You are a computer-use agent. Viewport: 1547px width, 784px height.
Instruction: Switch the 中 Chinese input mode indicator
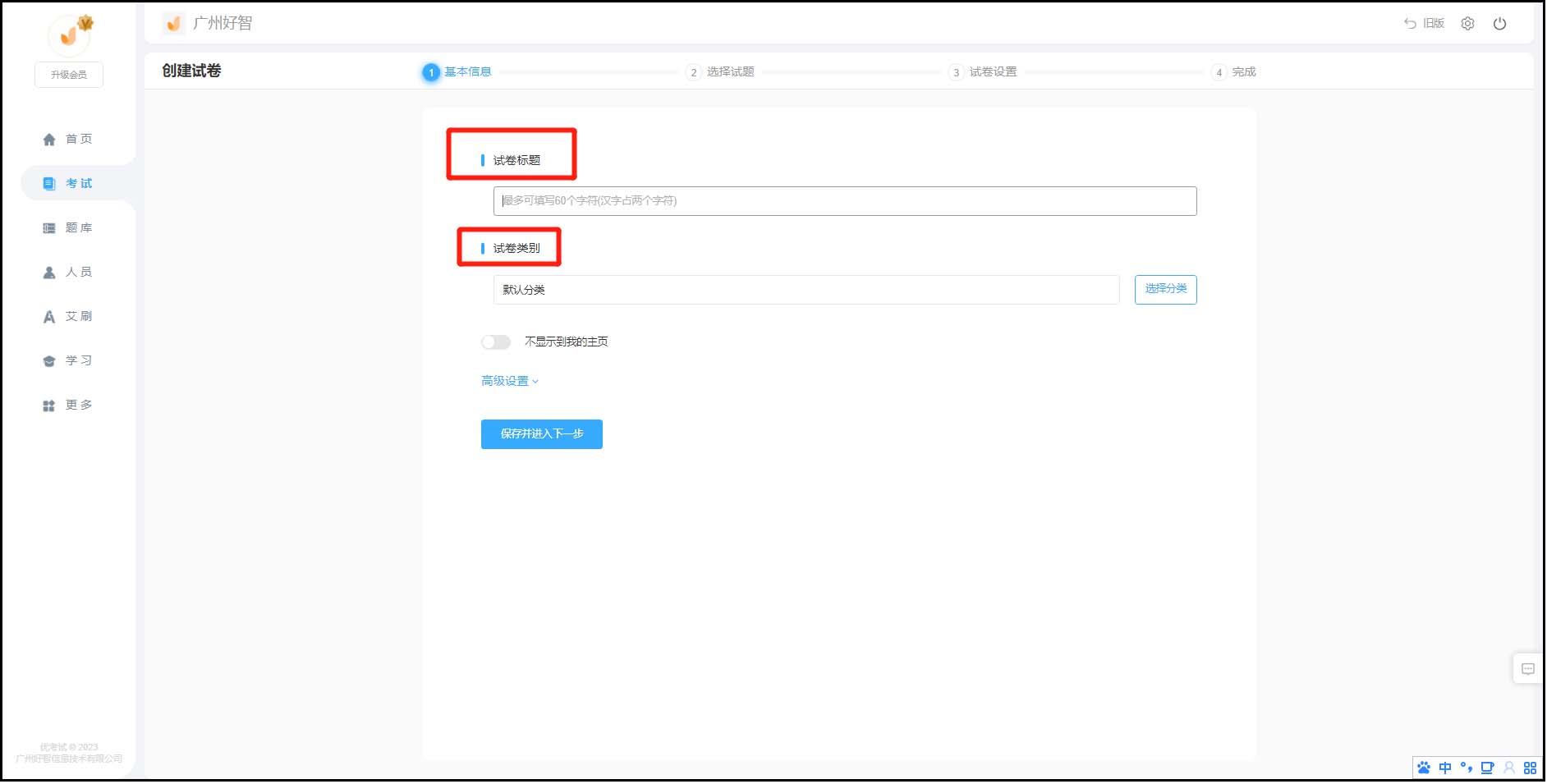pyautogui.click(x=1445, y=768)
